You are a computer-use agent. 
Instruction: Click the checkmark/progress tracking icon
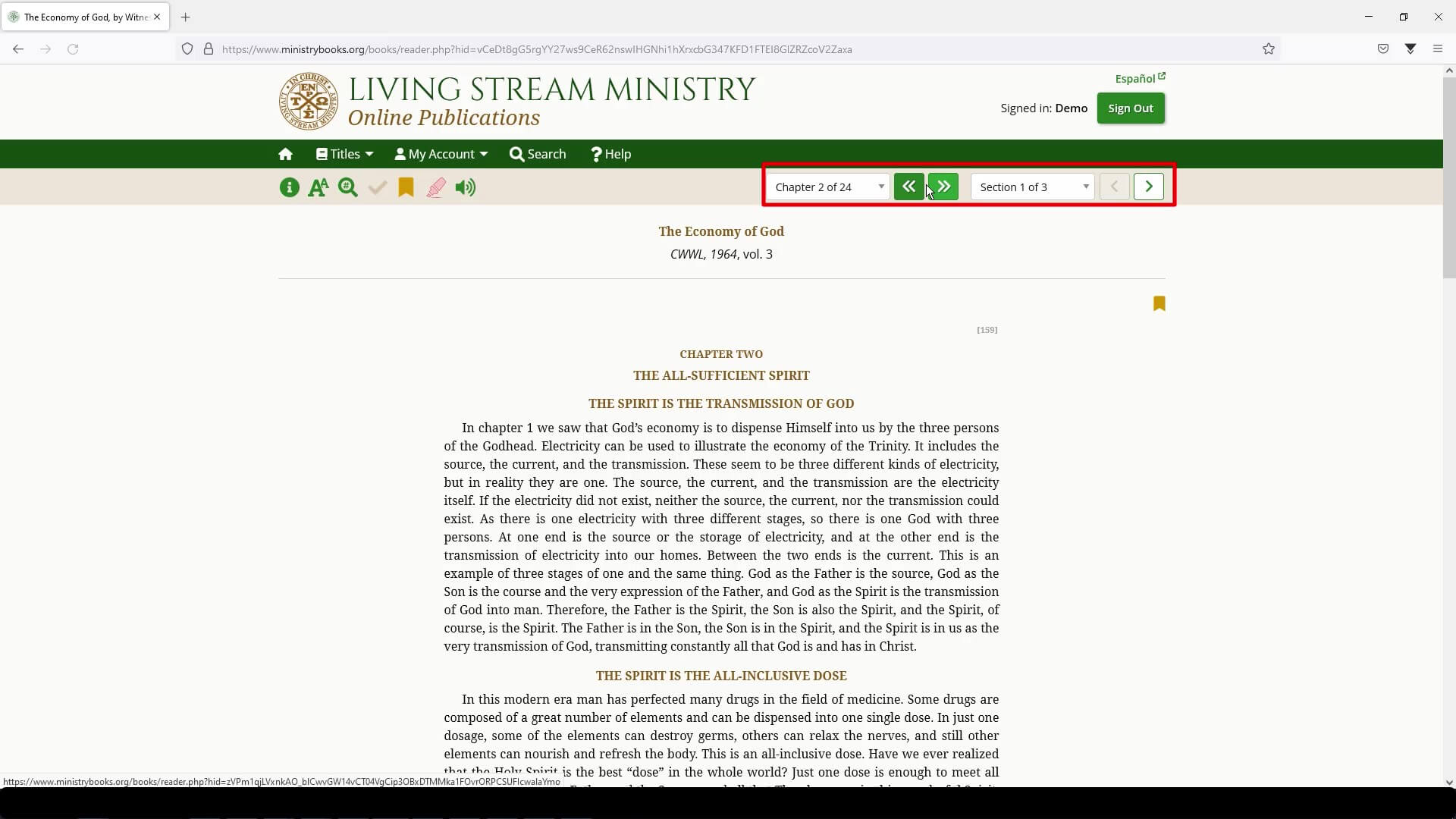click(377, 187)
